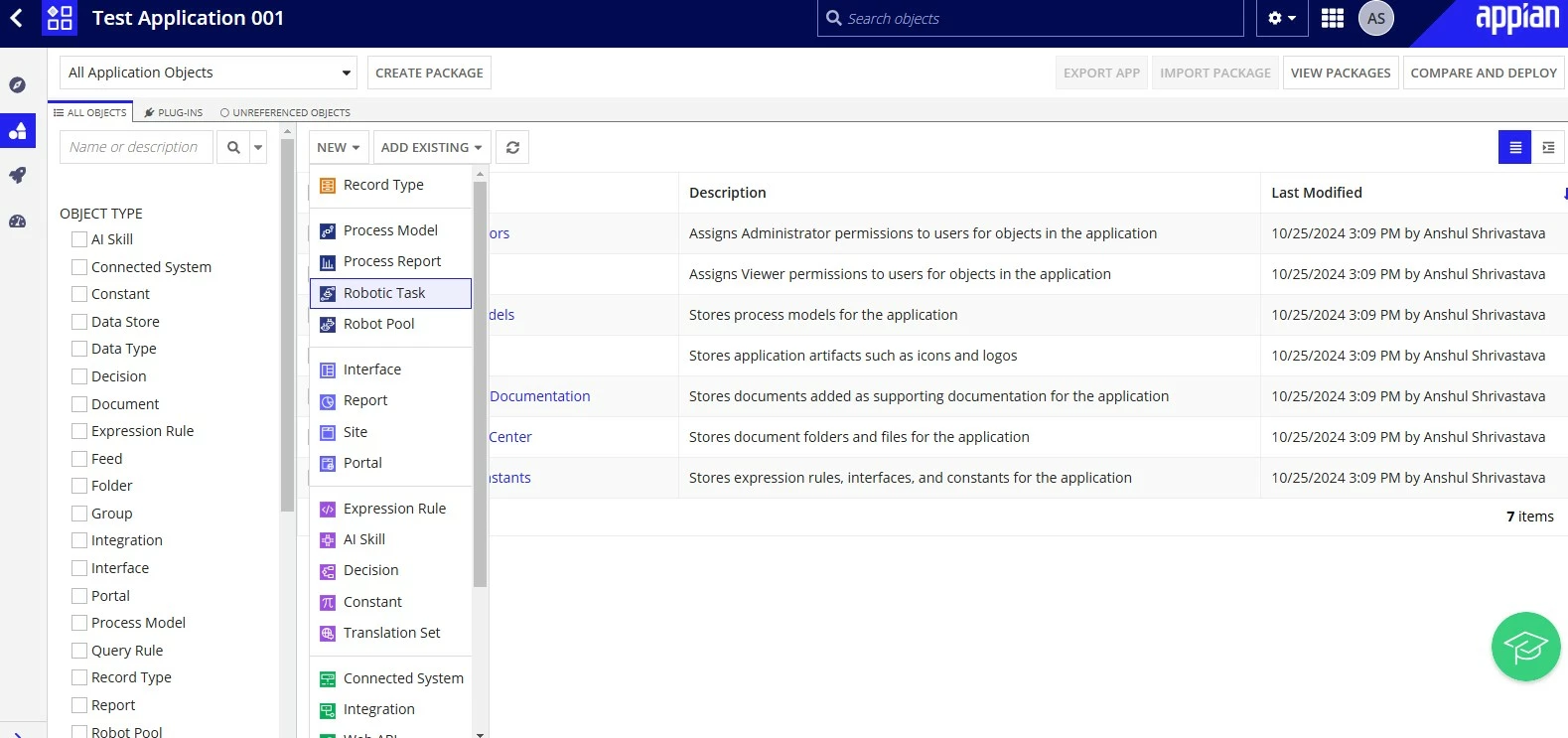The height and width of the screenshot is (738, 1568).
Task: Click the IMPORT PACKAGE button
Action: tap(1215, 73)
